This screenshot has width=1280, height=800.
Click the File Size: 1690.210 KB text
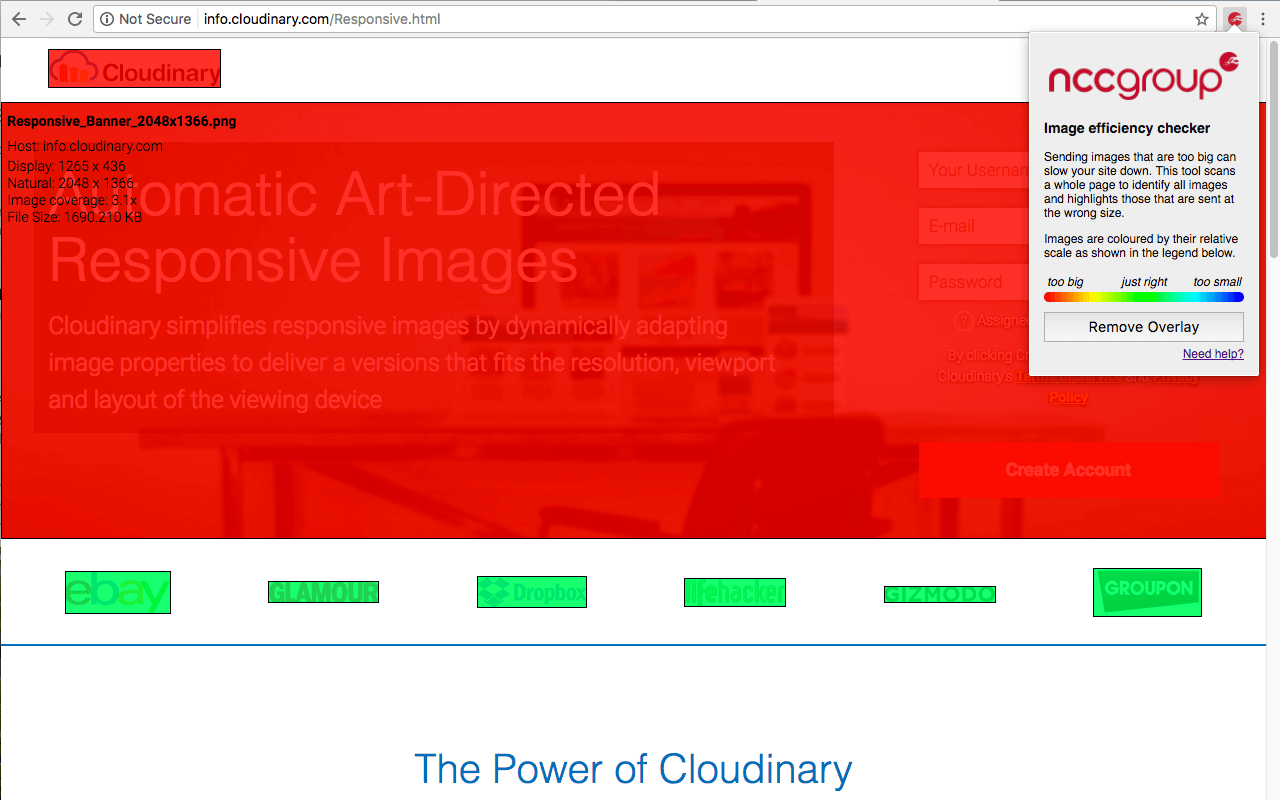click(75, 216)
